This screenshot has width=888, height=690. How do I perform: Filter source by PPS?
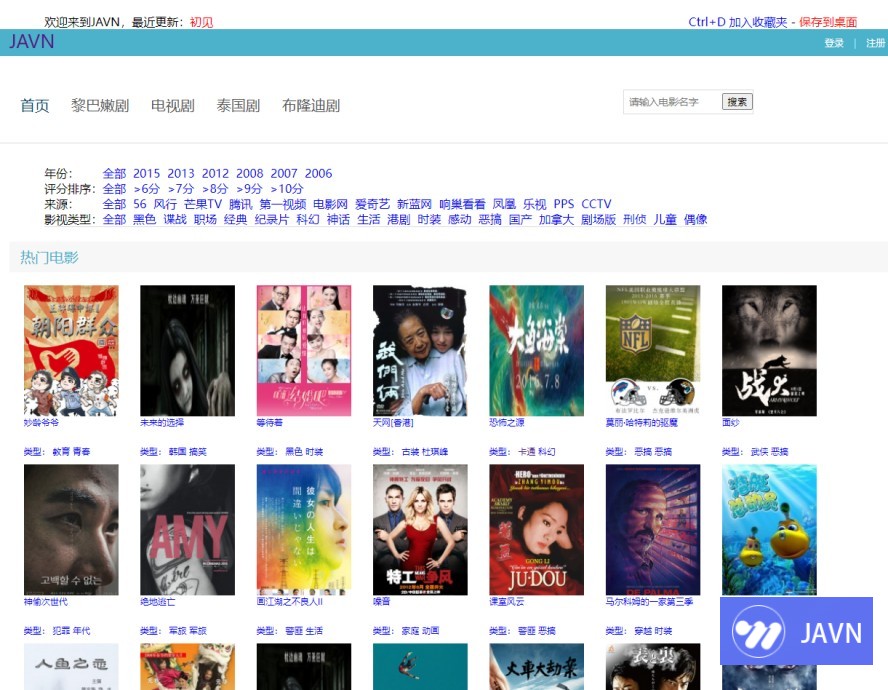pyautogui.click(x=563, y=204)
